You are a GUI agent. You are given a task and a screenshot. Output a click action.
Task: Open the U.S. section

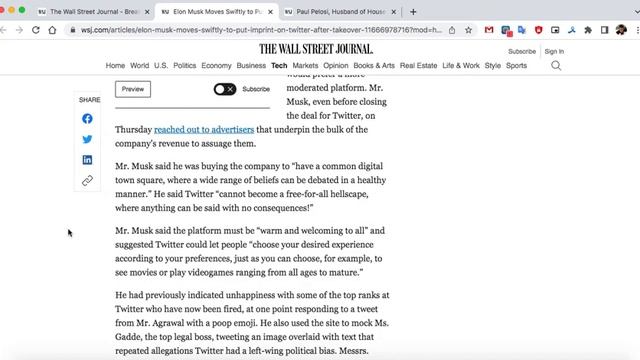tap(161, 65)
